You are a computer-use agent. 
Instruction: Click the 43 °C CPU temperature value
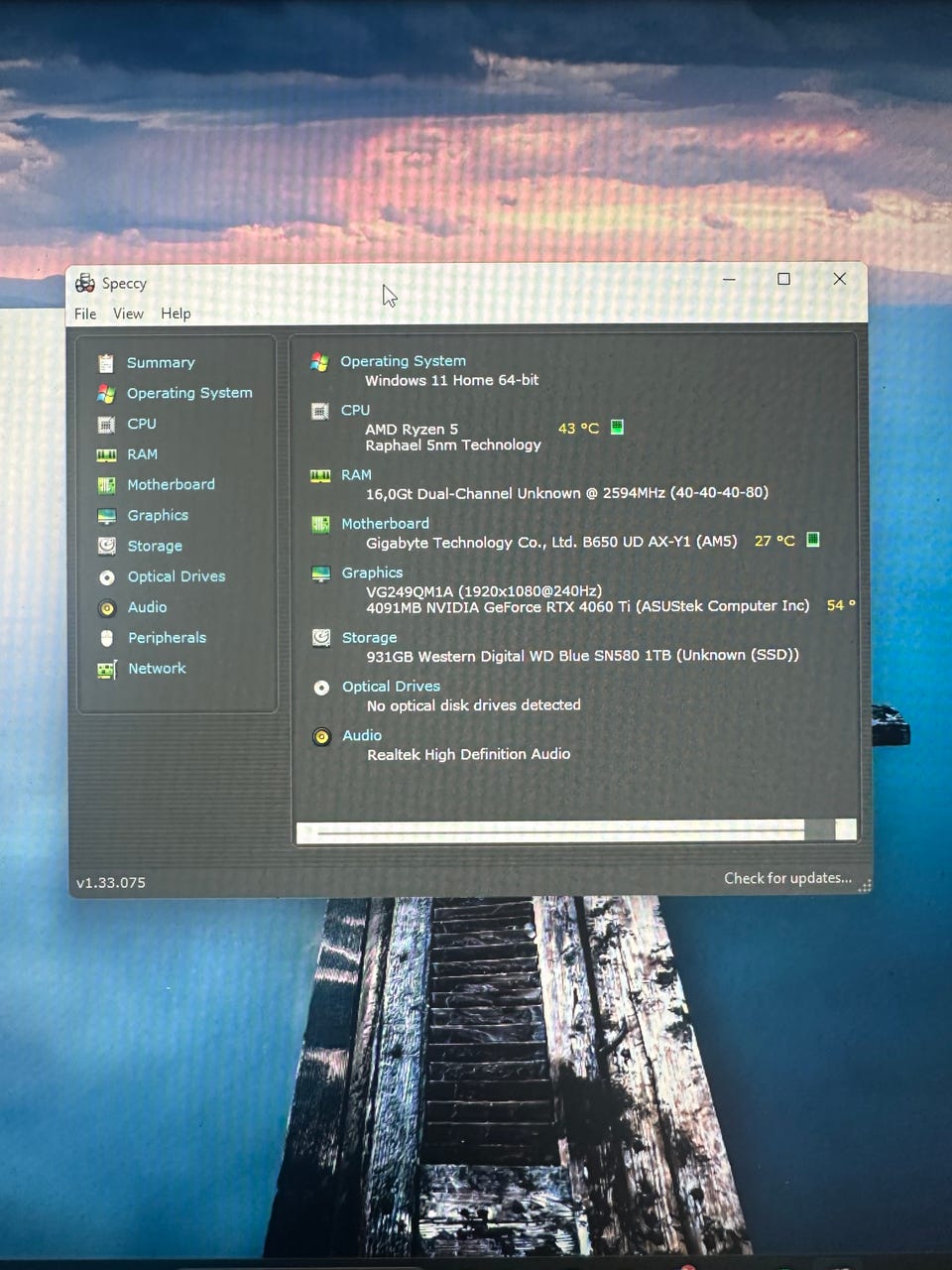(578, 429)
